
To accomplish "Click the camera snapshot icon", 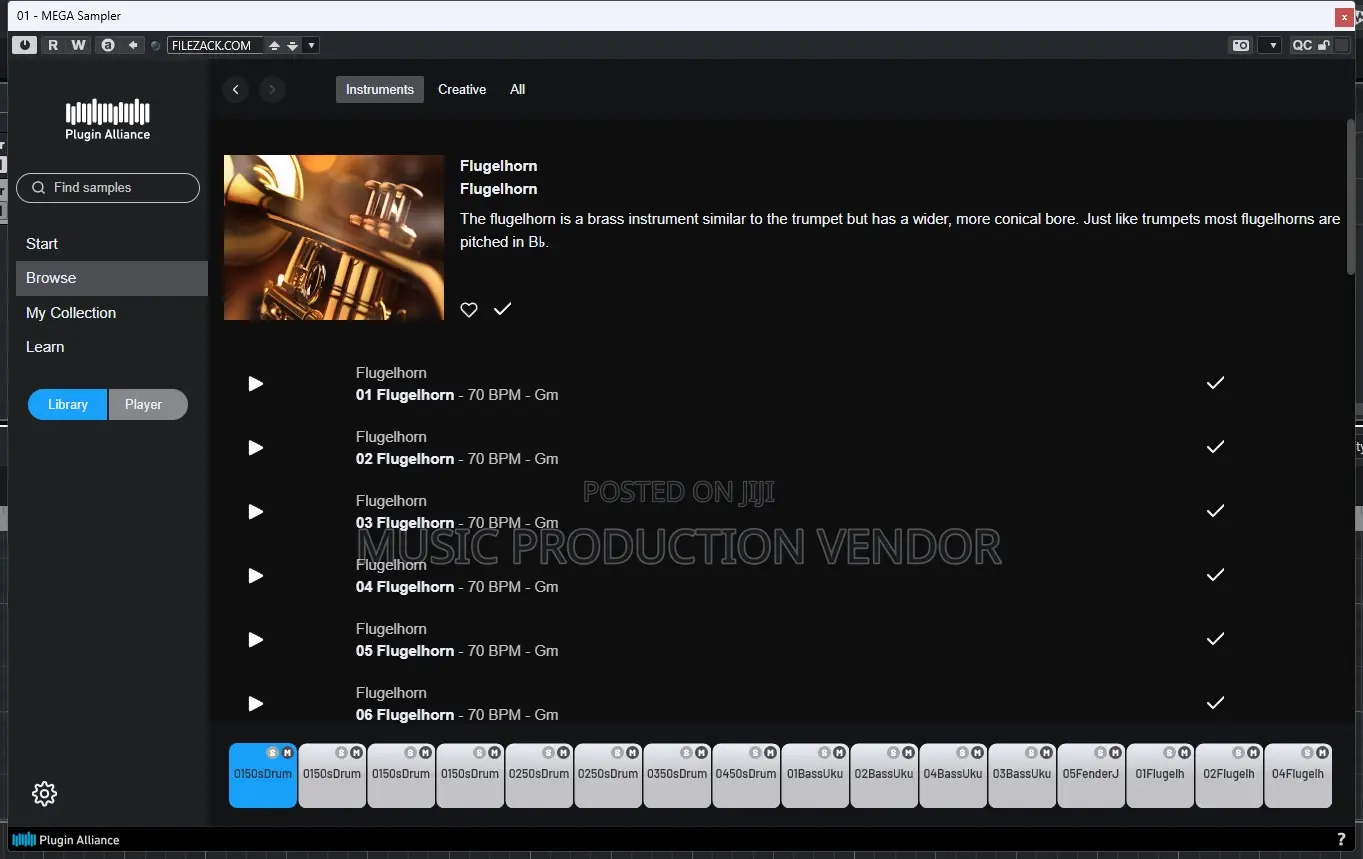I will click(x=1240, y=45).
